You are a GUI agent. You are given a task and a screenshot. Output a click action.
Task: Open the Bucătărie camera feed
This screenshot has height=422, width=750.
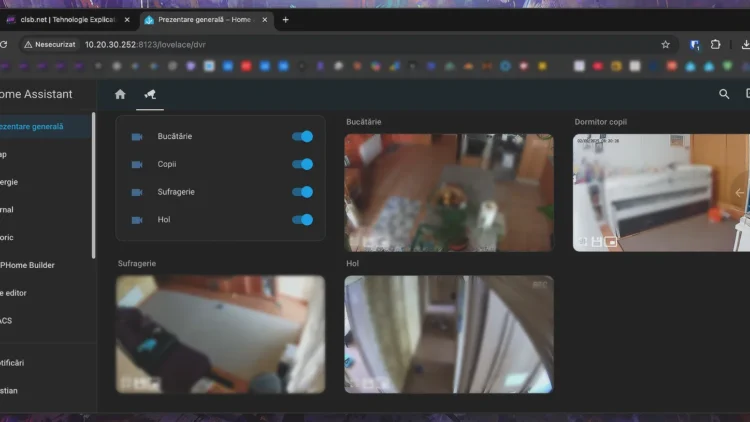pos(449,192)
